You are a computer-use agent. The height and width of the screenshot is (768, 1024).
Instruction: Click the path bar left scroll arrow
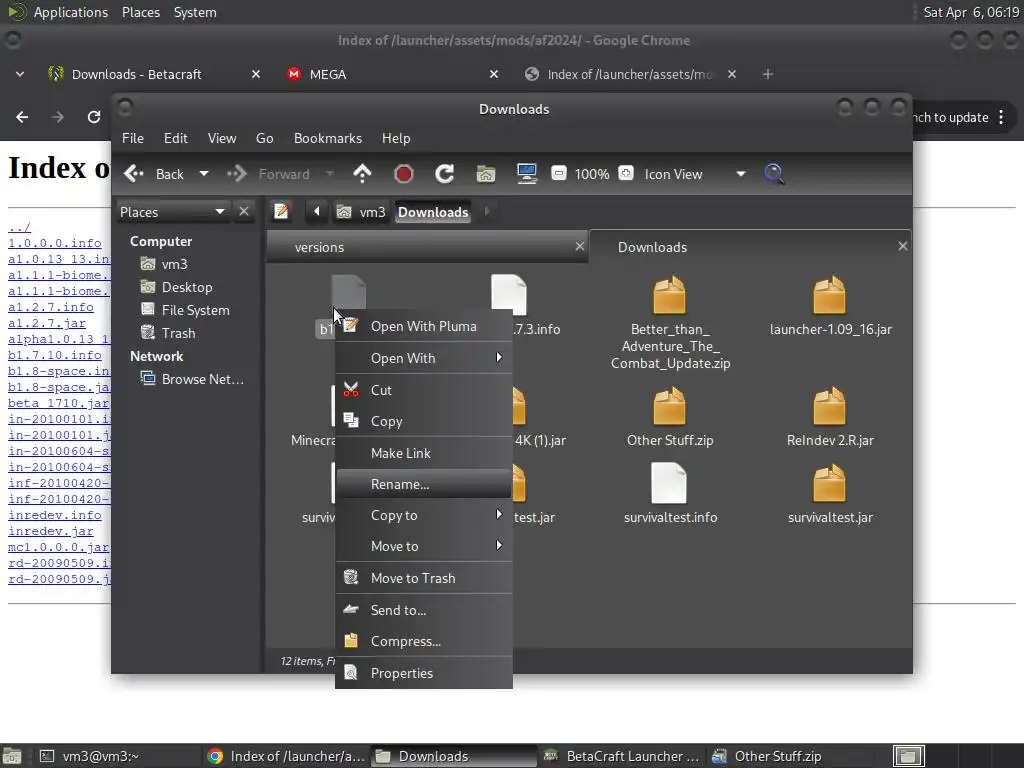(x=317, y=212)
